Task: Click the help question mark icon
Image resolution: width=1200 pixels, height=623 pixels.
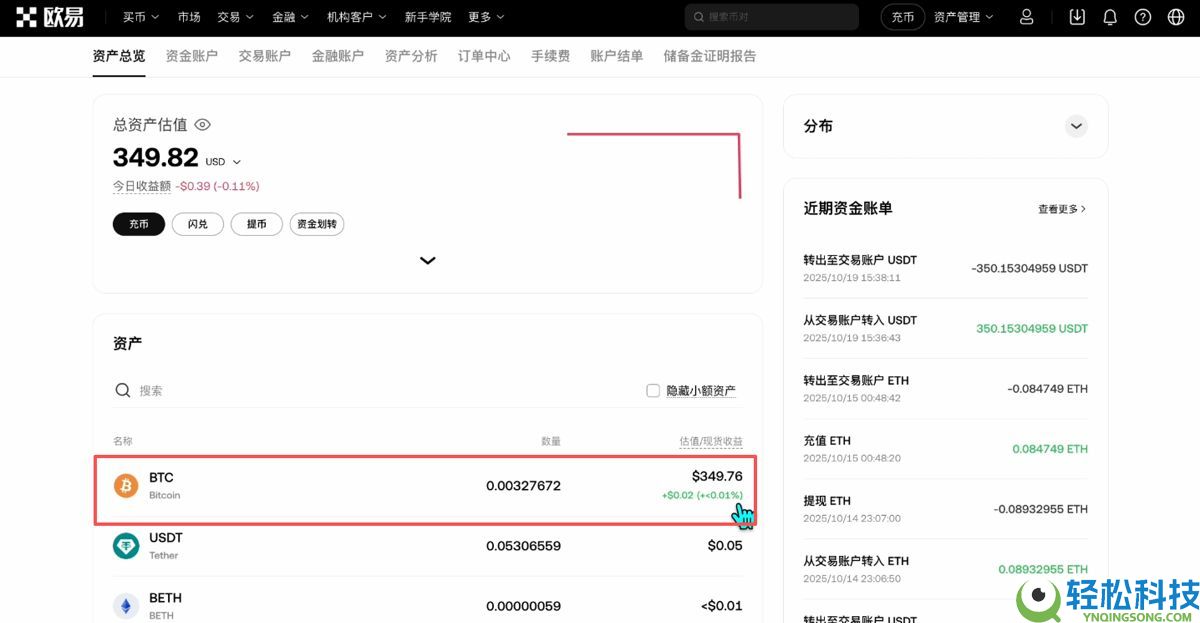Action: click(x=1144, y=16)
